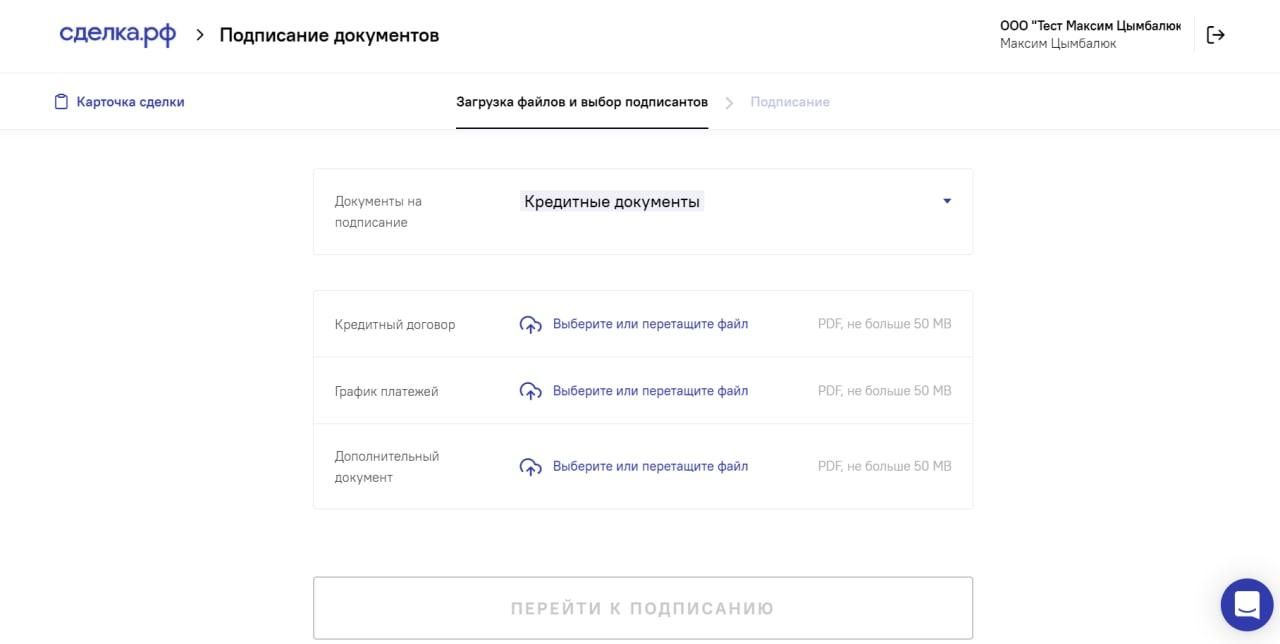Switch to the Подписание step
The width and height of the screenshot is (1280, 644).
click(790, 101)
